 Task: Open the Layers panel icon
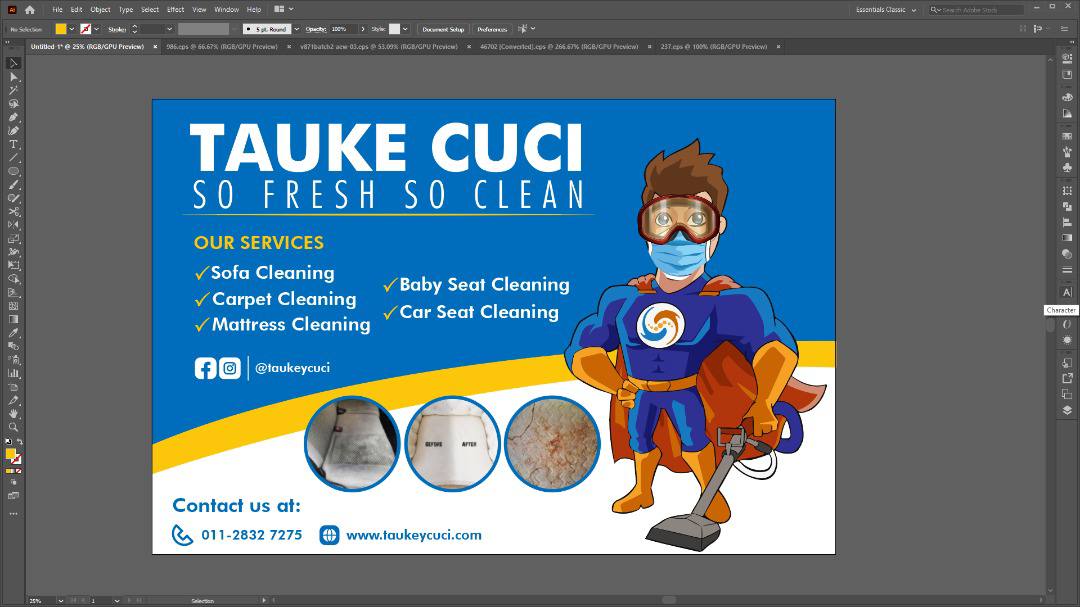coord(1067,410)
